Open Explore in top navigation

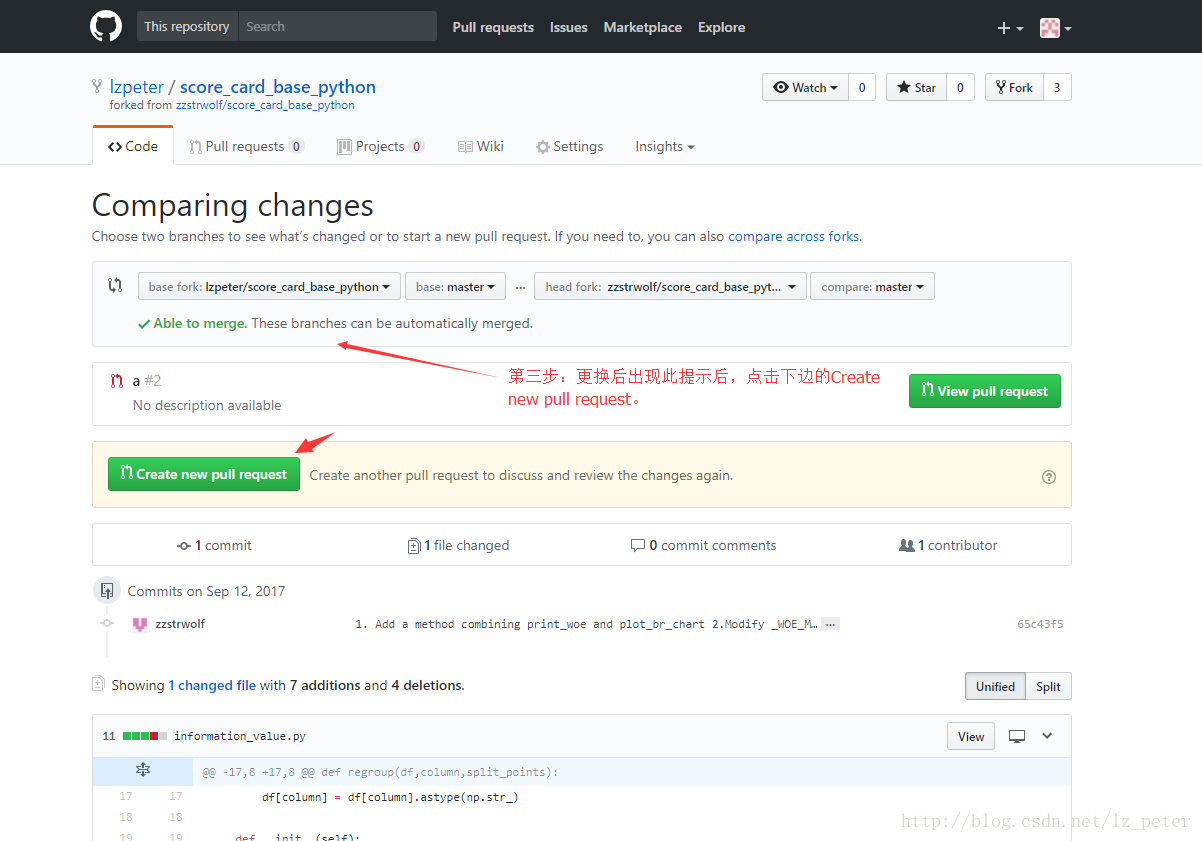pyautogui.click(x=722, y=28)
